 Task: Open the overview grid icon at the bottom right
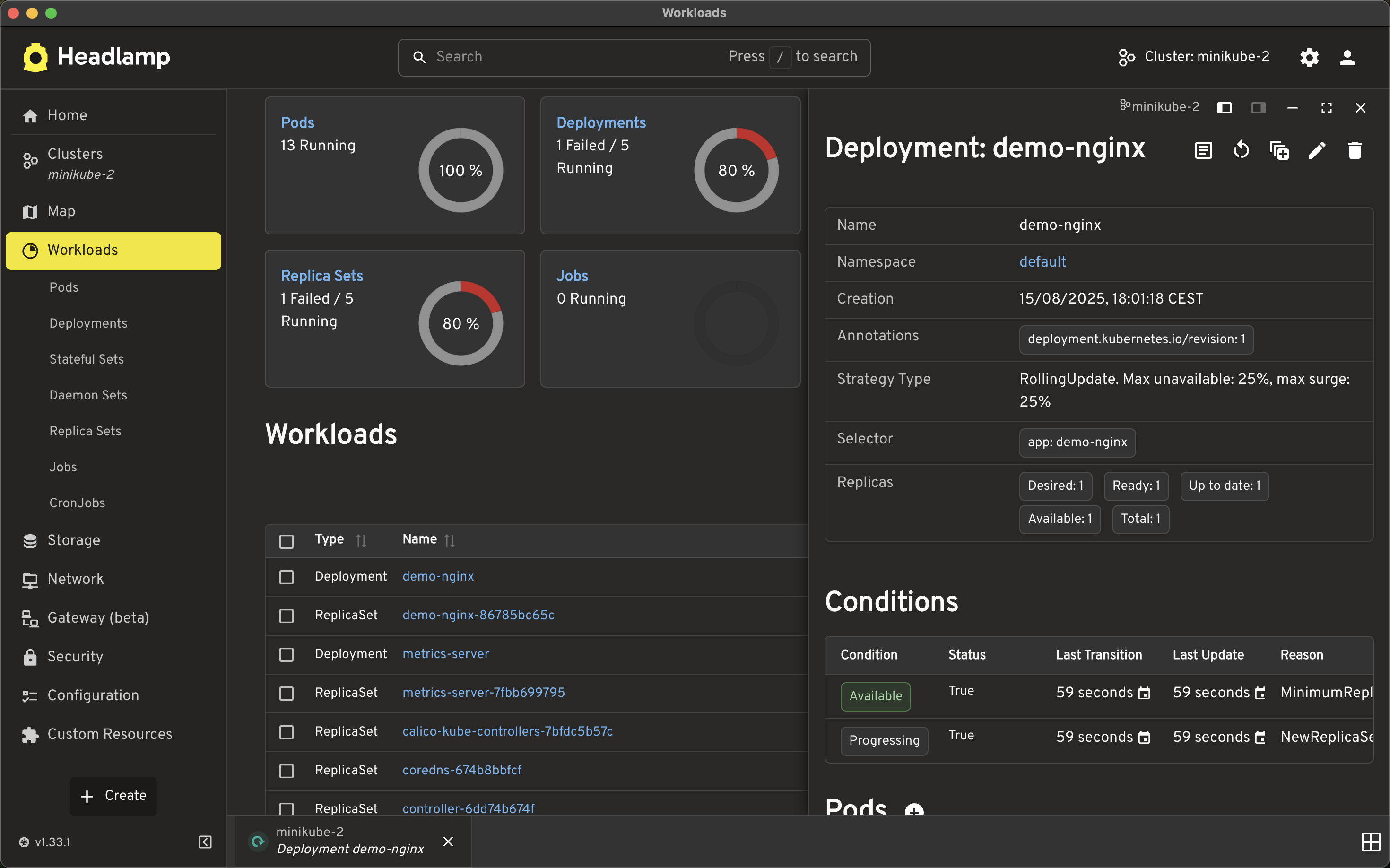(1371, 842)
